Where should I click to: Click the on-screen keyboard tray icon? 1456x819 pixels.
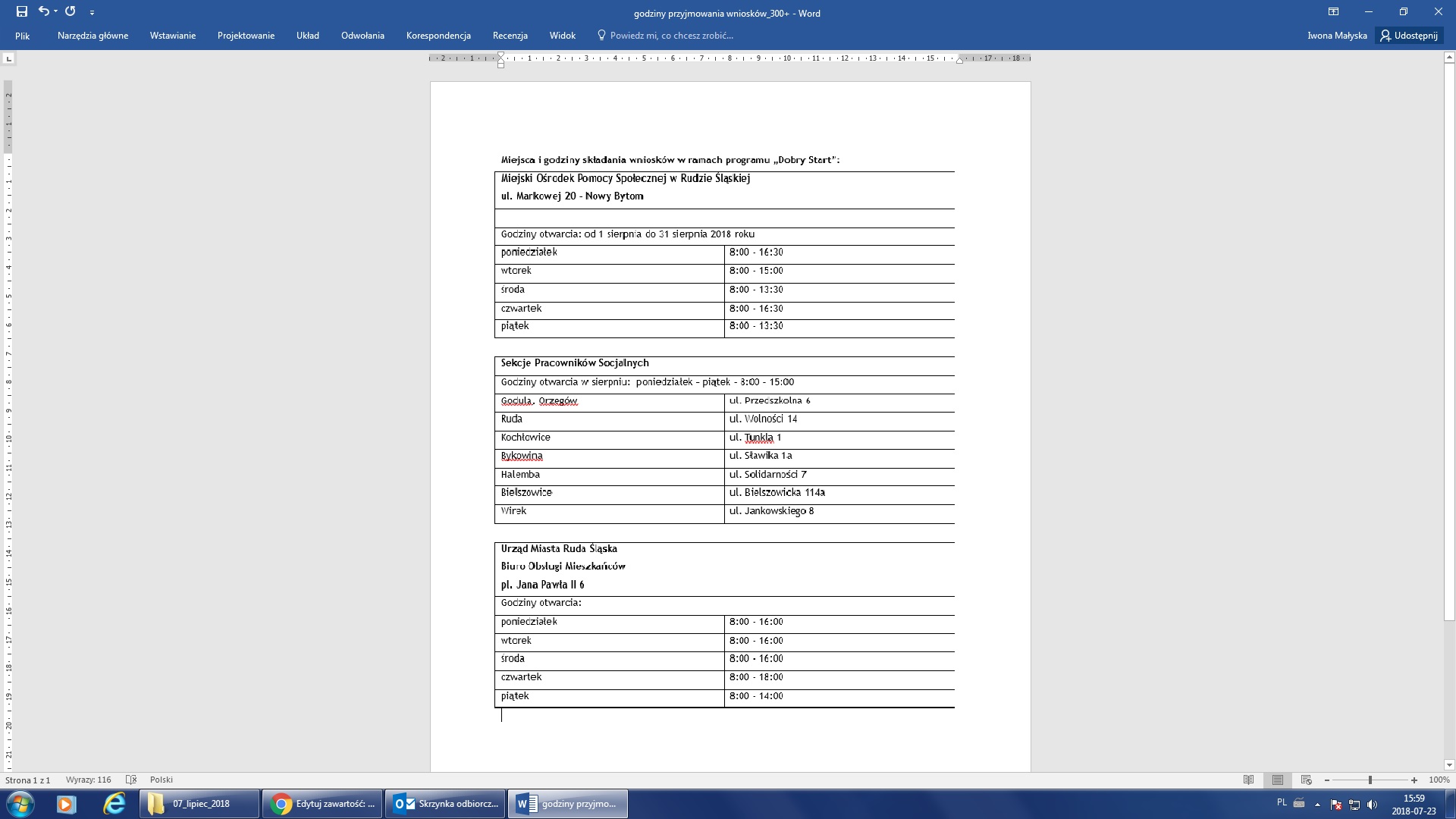(x=1299, y=803)
